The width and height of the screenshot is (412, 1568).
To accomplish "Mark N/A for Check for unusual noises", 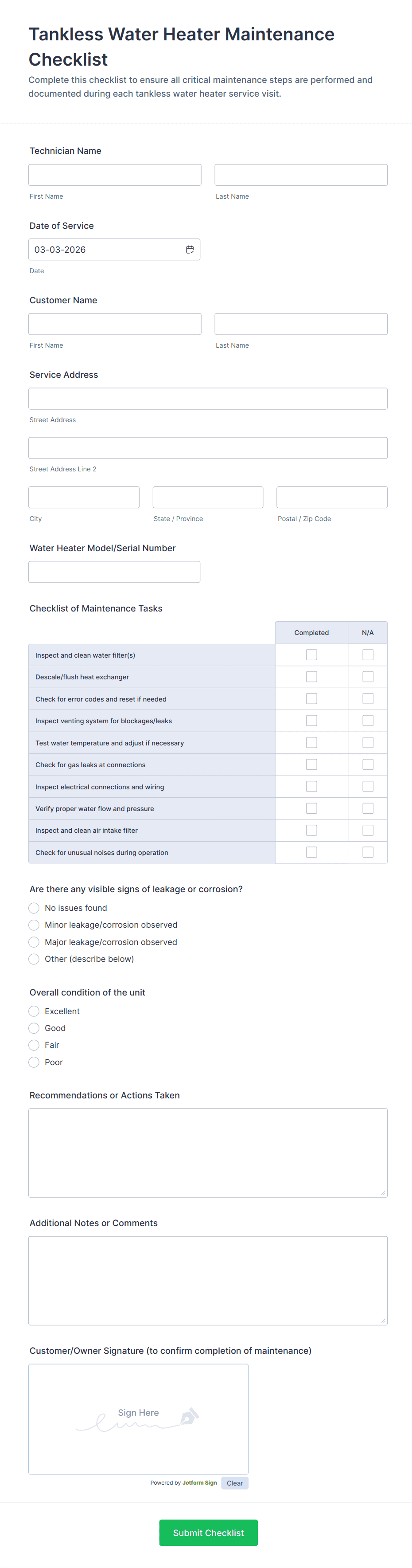I will pyautogui.click(x=368, y=852).
